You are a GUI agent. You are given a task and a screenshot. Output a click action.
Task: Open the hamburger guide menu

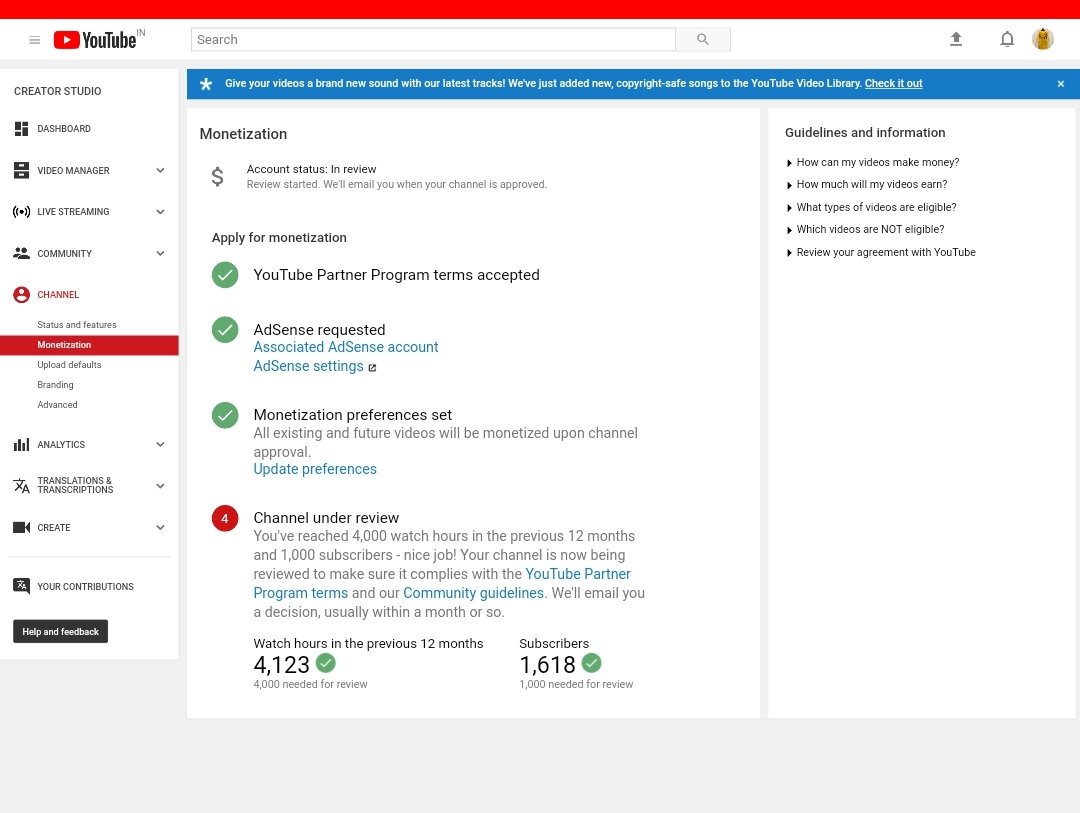click(x=34, y=40)
